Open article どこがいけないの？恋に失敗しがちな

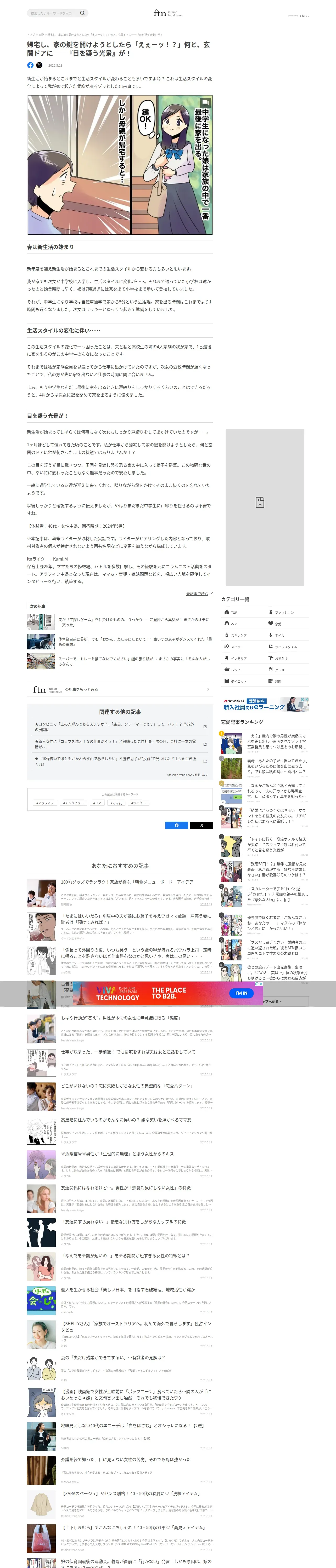[x=120, y=1097]
